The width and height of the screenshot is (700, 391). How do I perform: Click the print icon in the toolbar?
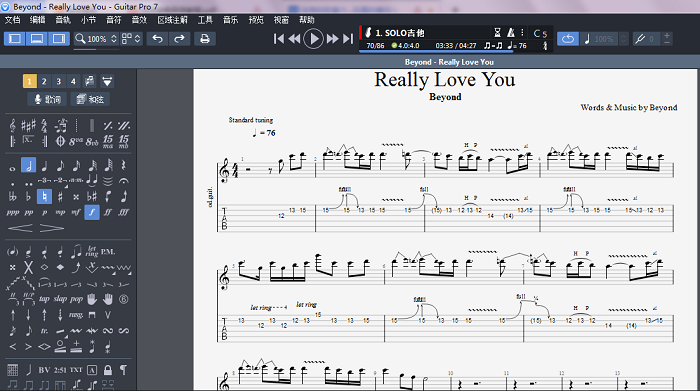(x=204, y=39)
